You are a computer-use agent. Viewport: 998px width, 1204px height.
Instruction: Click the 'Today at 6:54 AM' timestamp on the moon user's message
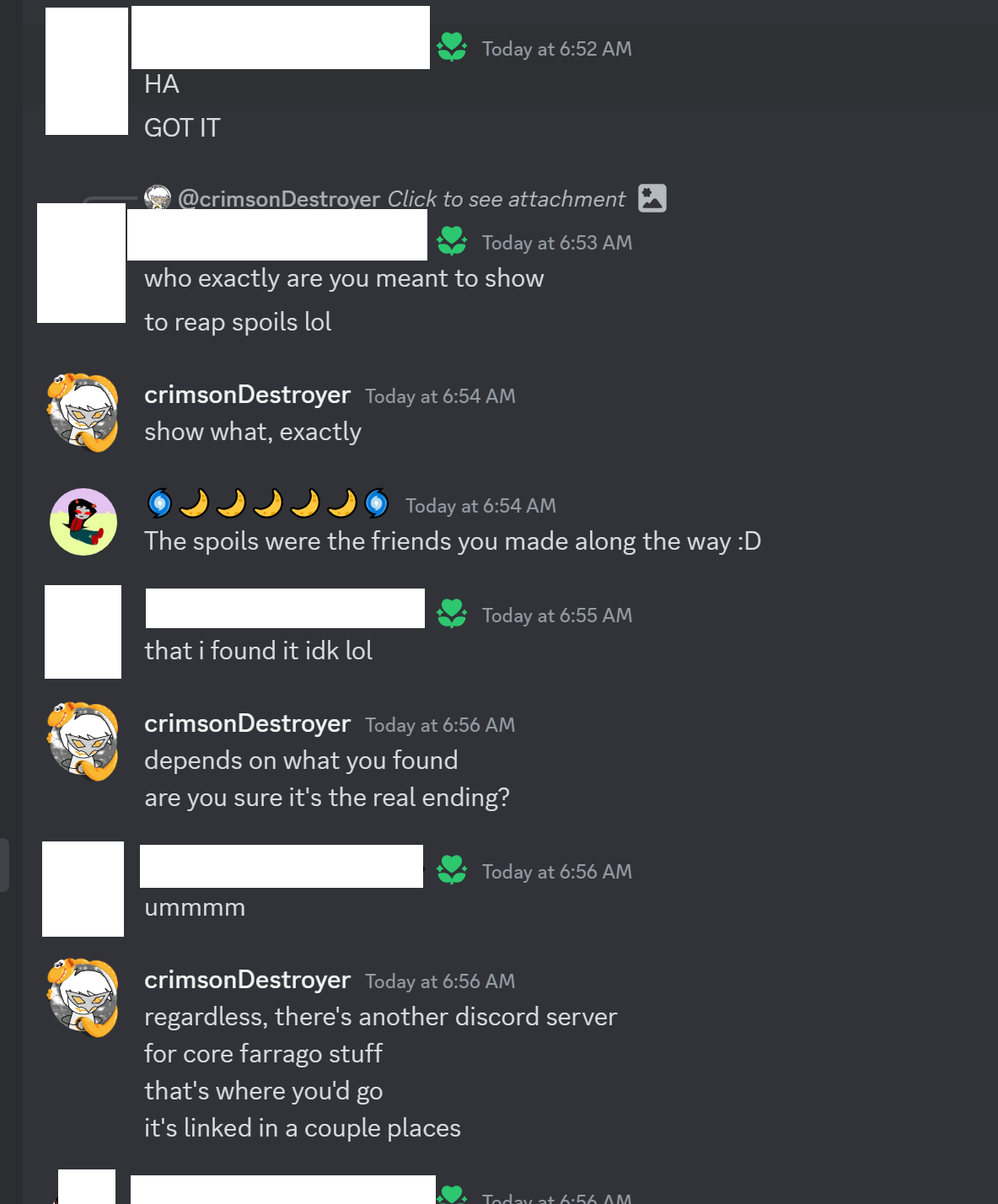tap(480, 506)
